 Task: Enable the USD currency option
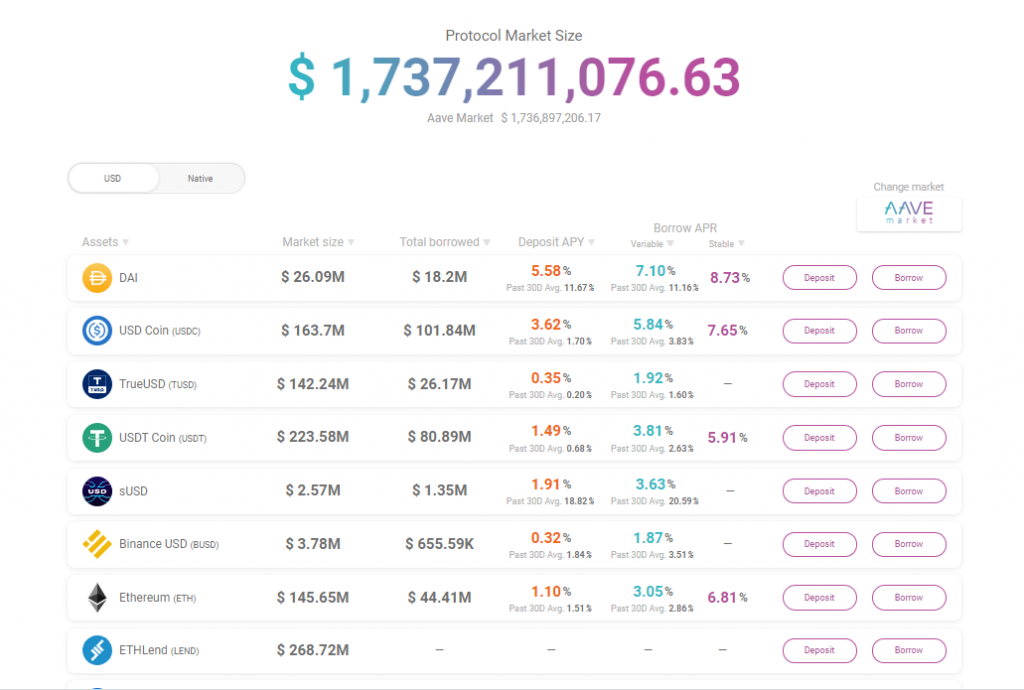[113, 178]
